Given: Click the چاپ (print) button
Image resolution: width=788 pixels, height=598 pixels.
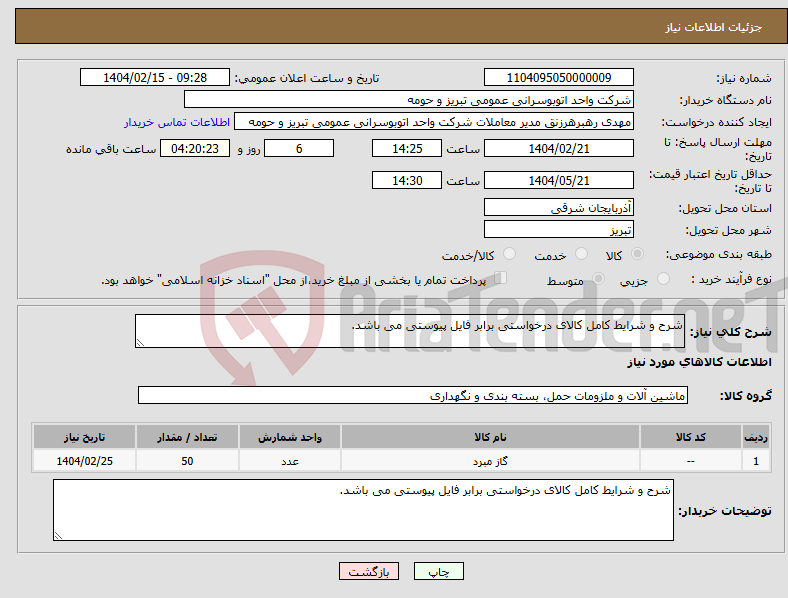Looking at the screenshot, I should [x=438, y=571].
